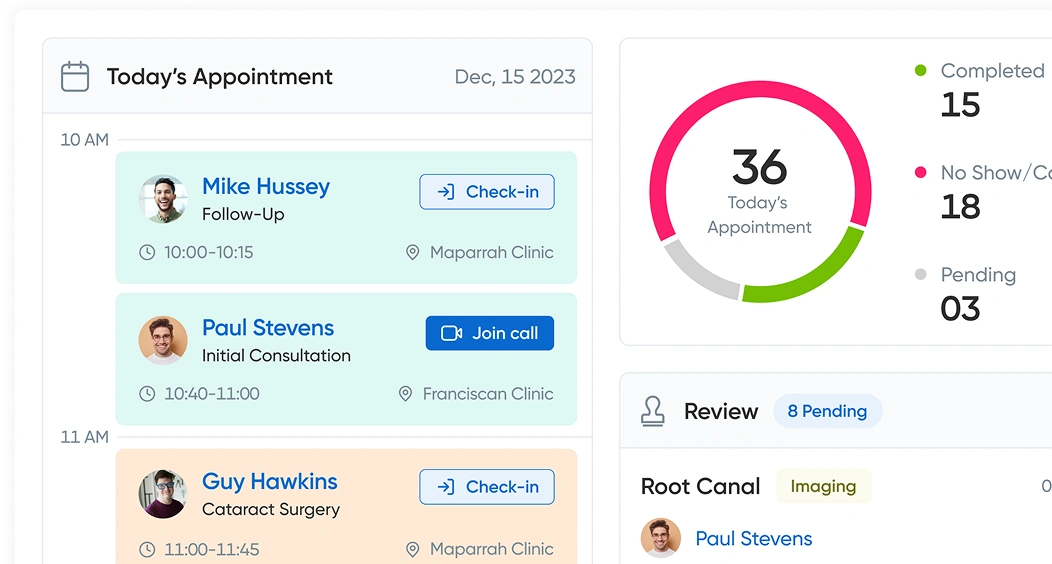Click the gray Pending segment of donut chart
Screen dimensions: 1052x564
[698, 273]
